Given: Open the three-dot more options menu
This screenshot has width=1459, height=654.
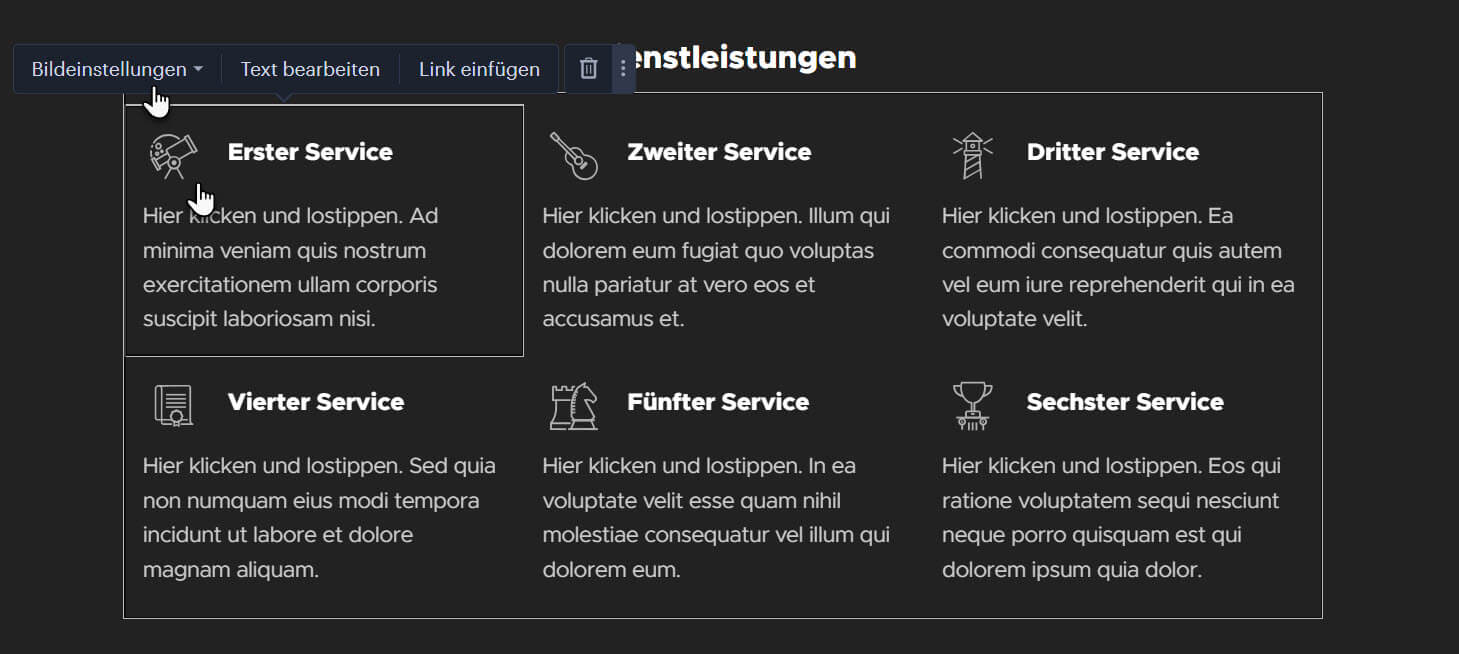Looking at the screenshot, I should click(x=623, y=68).
